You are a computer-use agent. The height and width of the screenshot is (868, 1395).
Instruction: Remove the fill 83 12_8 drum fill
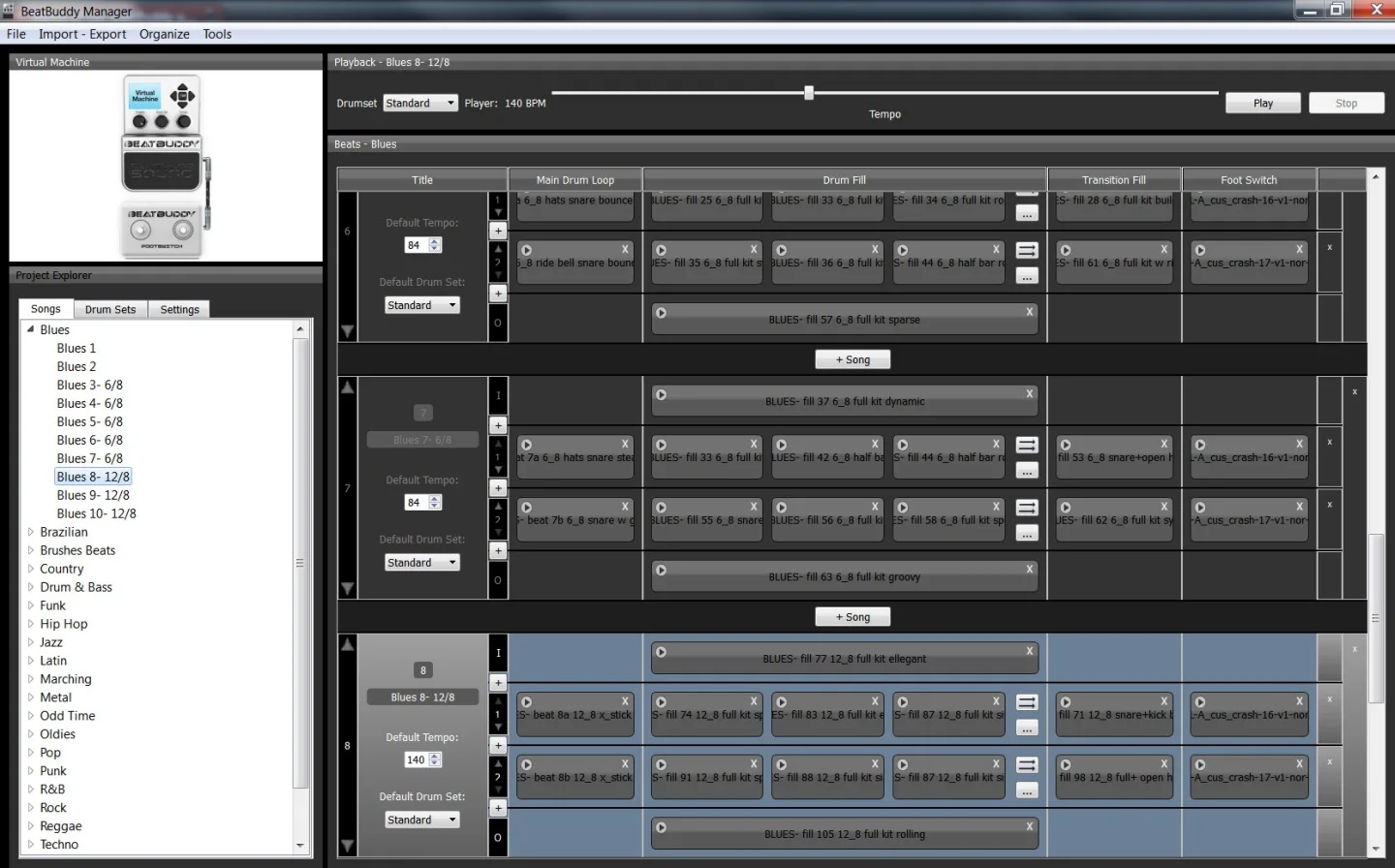(x=875, y=701)
